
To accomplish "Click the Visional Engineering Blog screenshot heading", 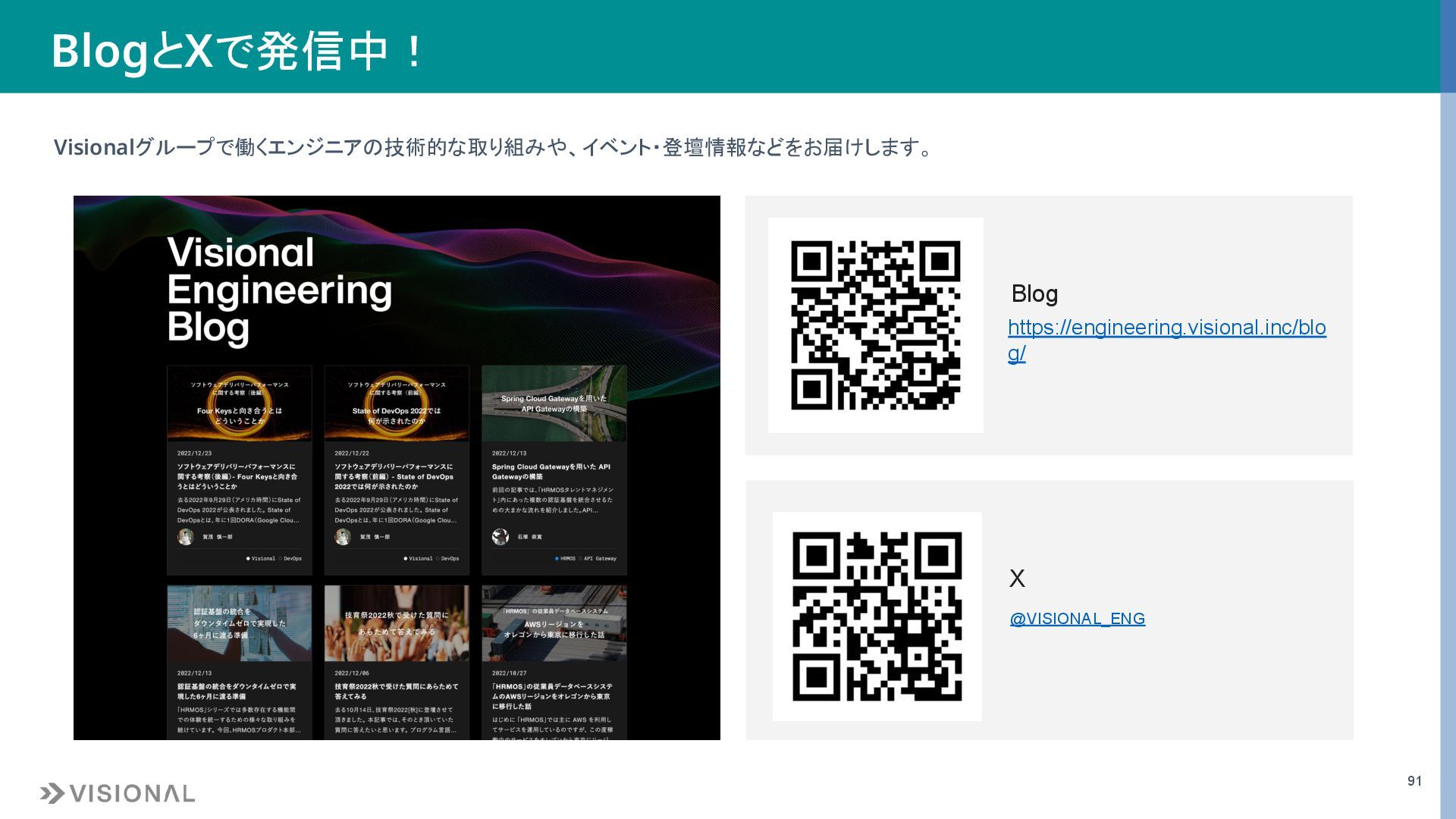I will click(279, 290).
